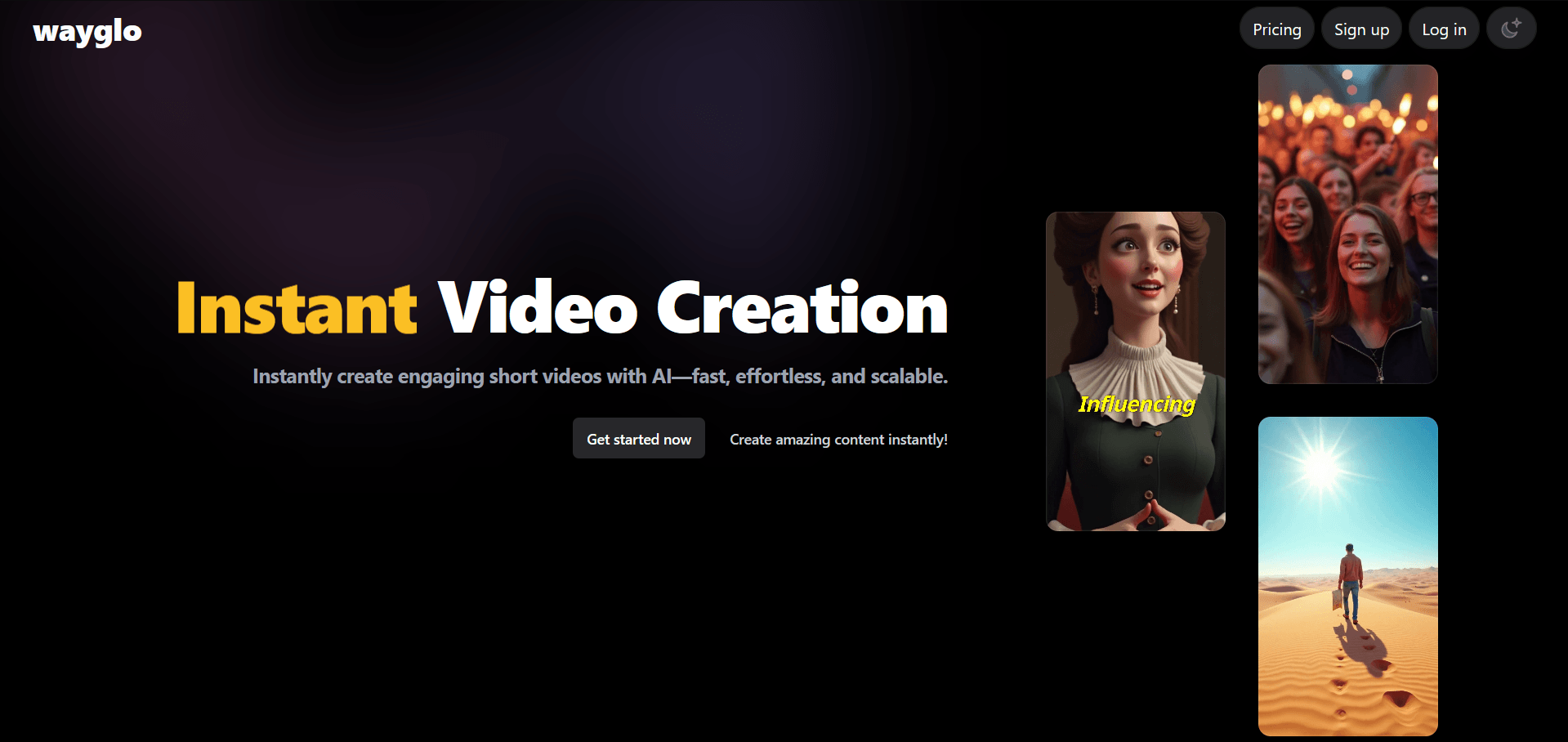Open the Pricing page

click(1276, 29)
